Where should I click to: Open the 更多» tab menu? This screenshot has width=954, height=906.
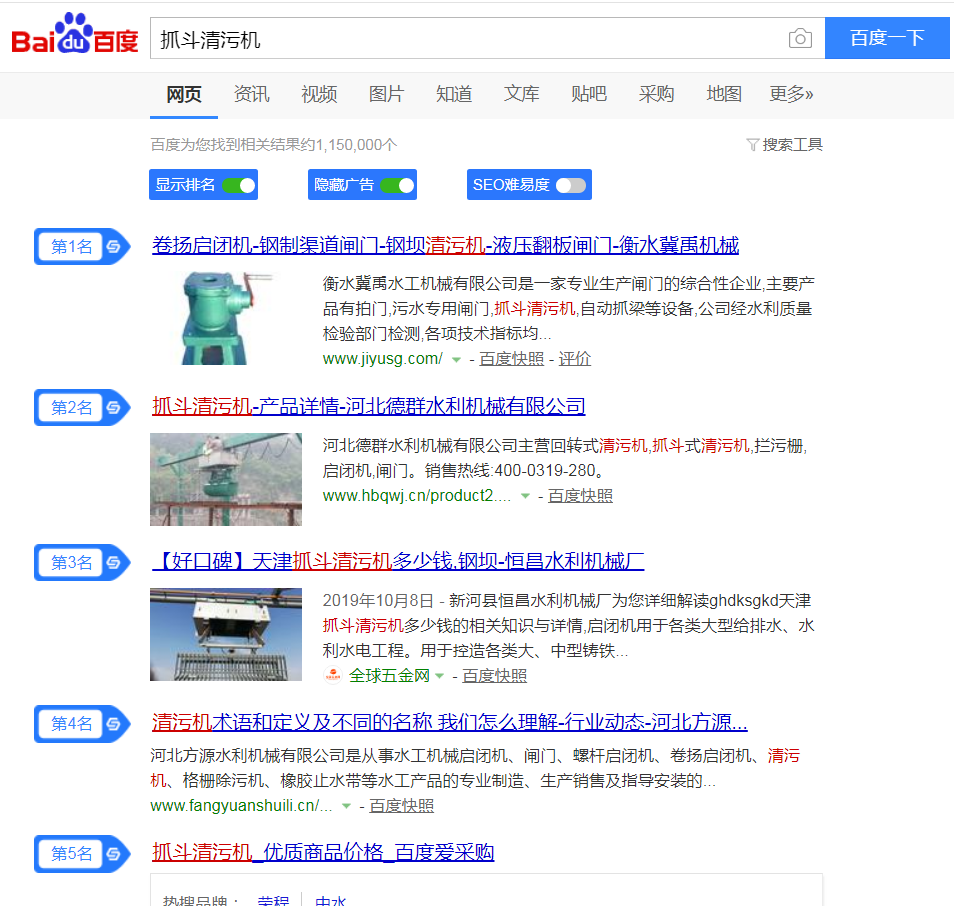791,94
